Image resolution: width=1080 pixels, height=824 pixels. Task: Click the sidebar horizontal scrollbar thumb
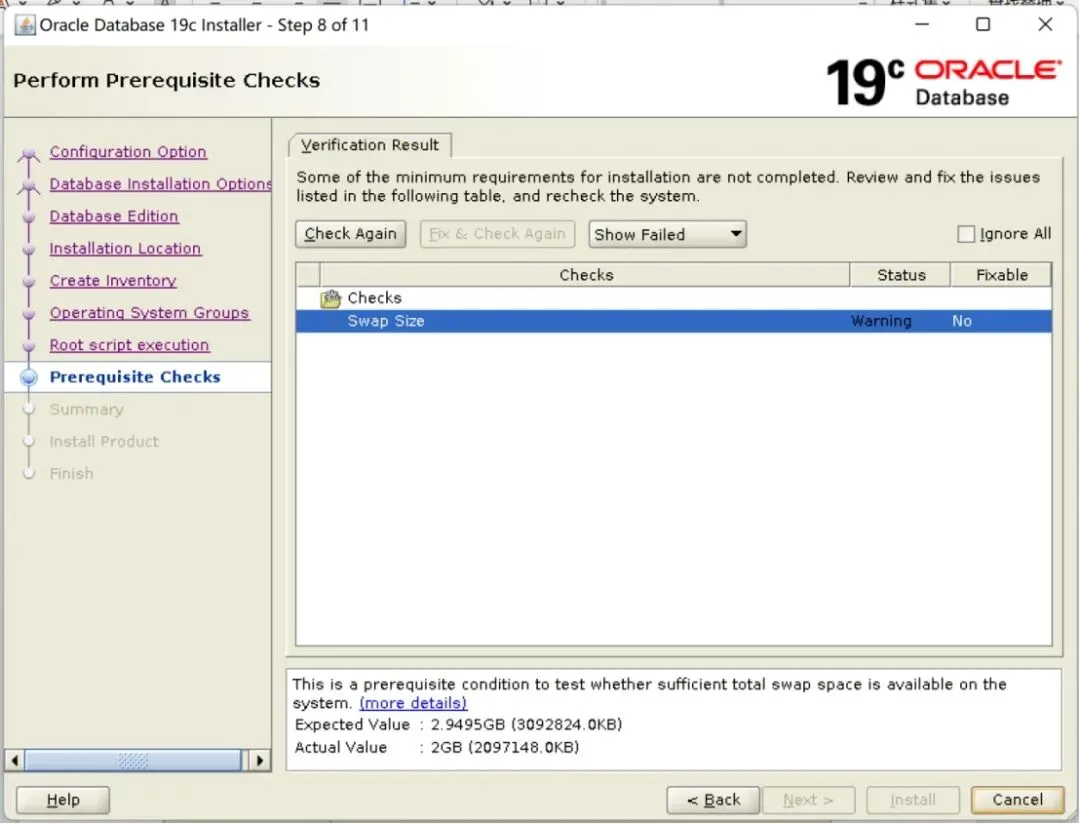pos(133,761)
